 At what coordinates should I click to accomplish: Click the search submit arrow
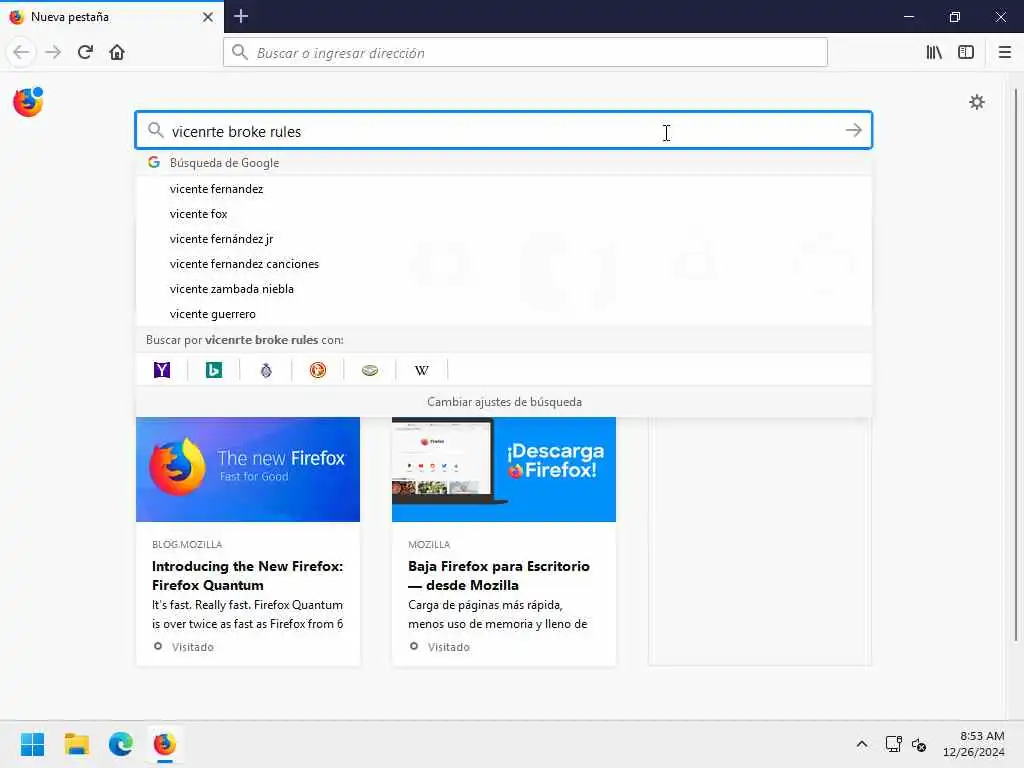tap(853, 131)
